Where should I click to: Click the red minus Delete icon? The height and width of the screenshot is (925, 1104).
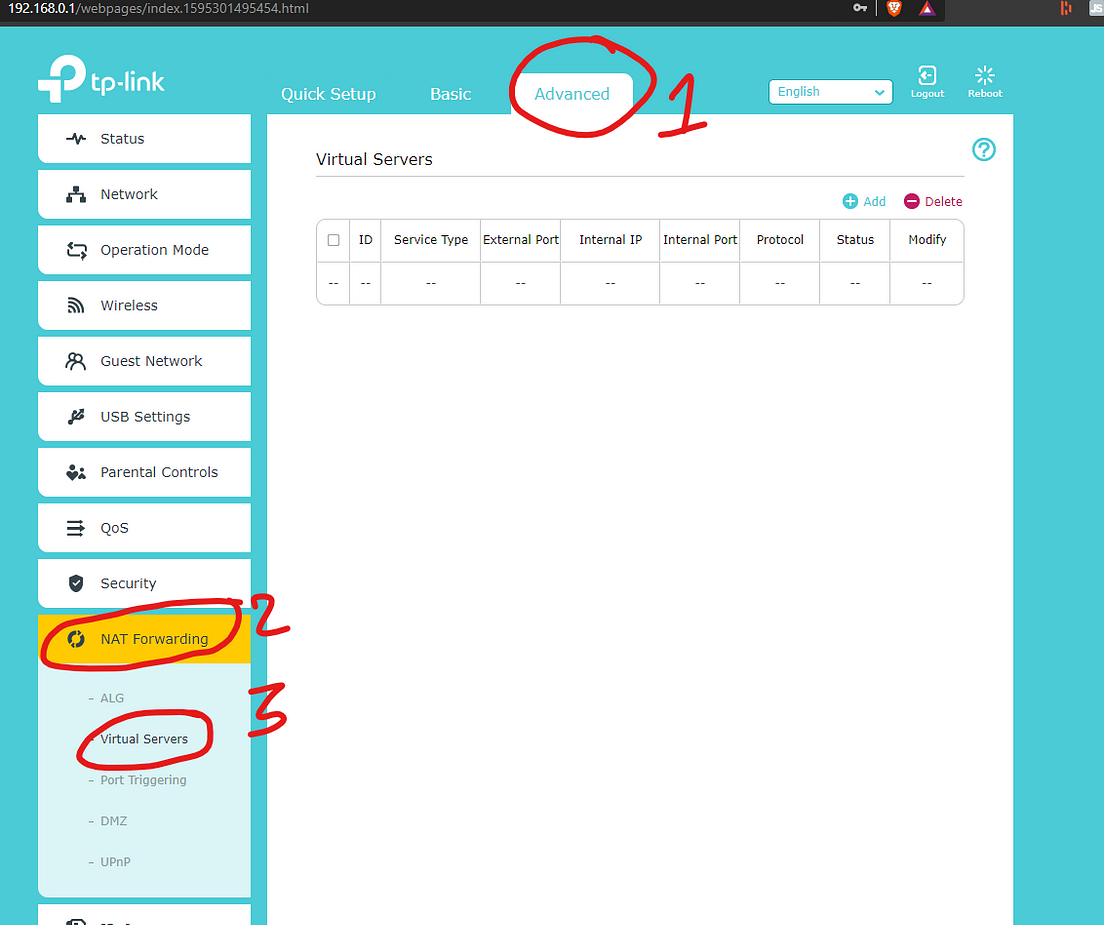tap(912, 201)
